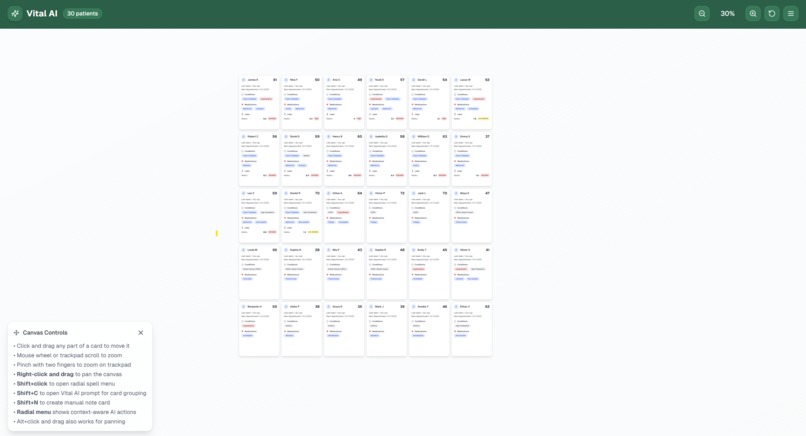This screenshot has width=806, height=436.
Task: Click the Canvas Controls heading text
Action: tap(45, 333)
